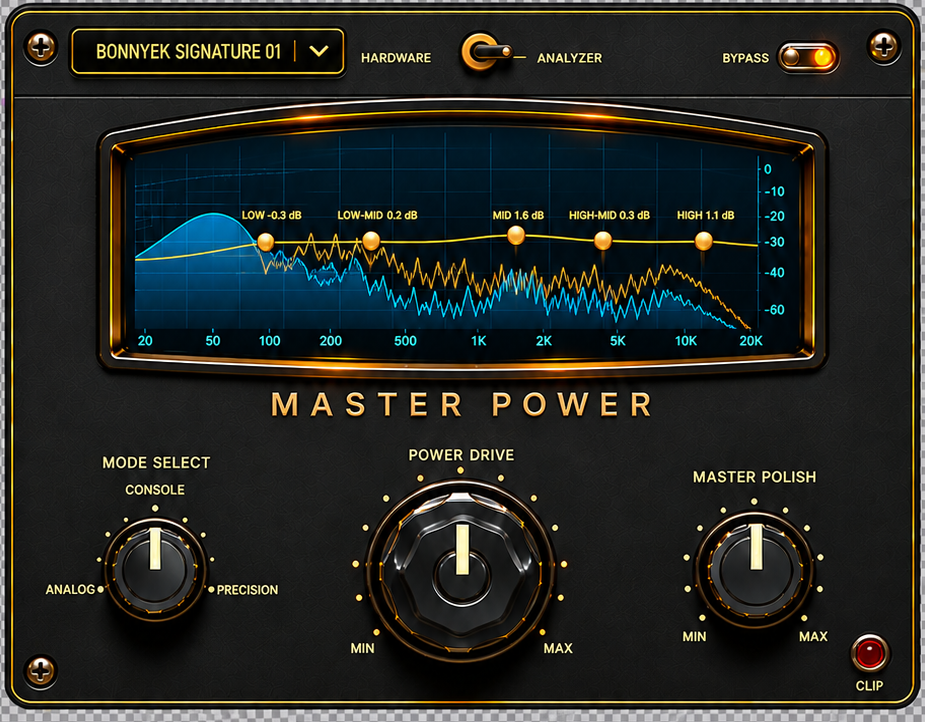Click the -60 dB scale label
The height and width of the screenshot is (722, 925).
coord(775,310)
